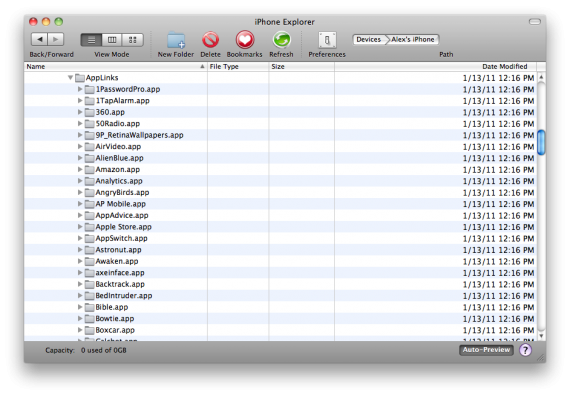This screenshot has width=570, height=396.
Task: Select the 1PasswordPro.app file name
Action: click(128, 89)
